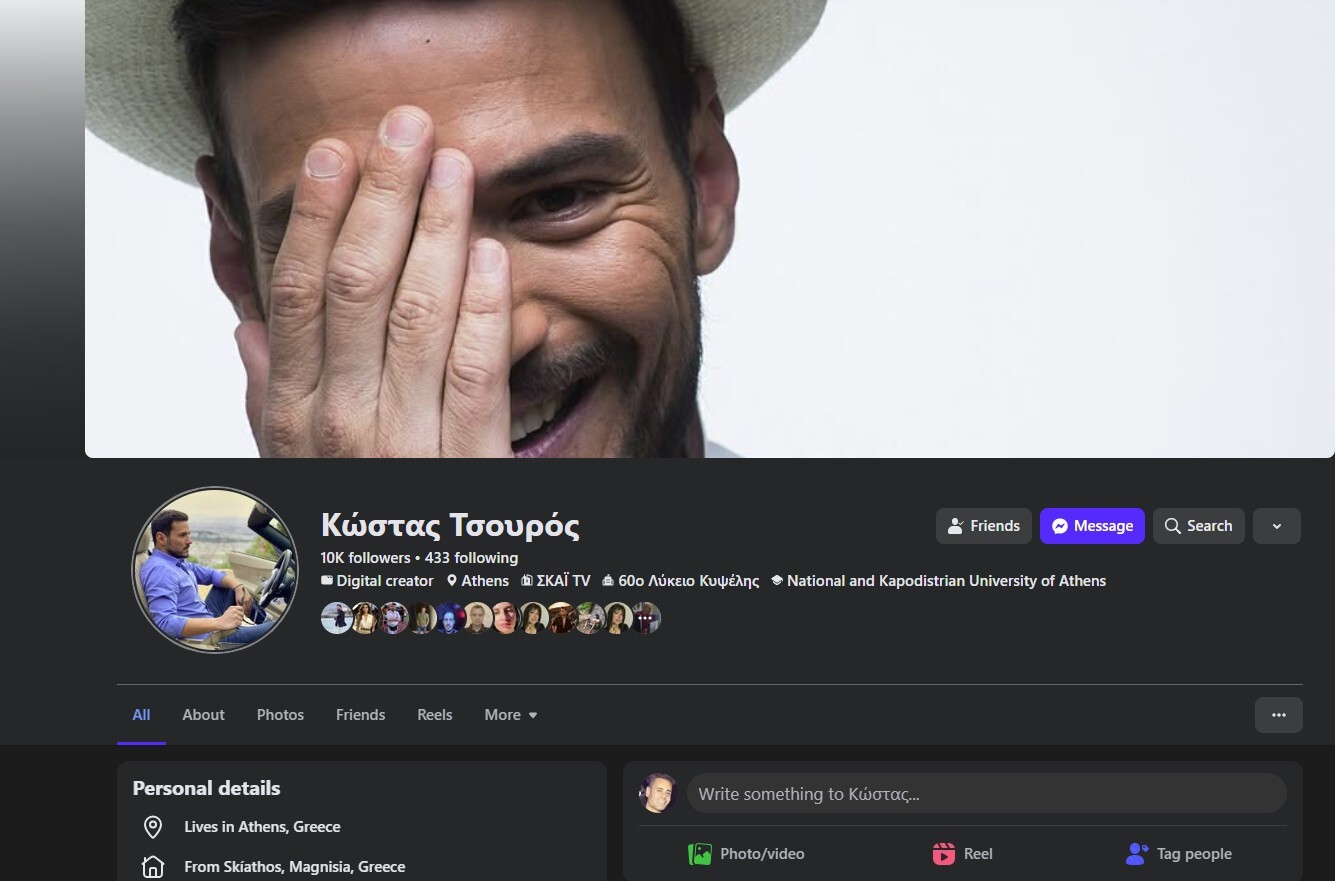Open the ΣΚΑΪ TV workplace link

tap(563, 581)
